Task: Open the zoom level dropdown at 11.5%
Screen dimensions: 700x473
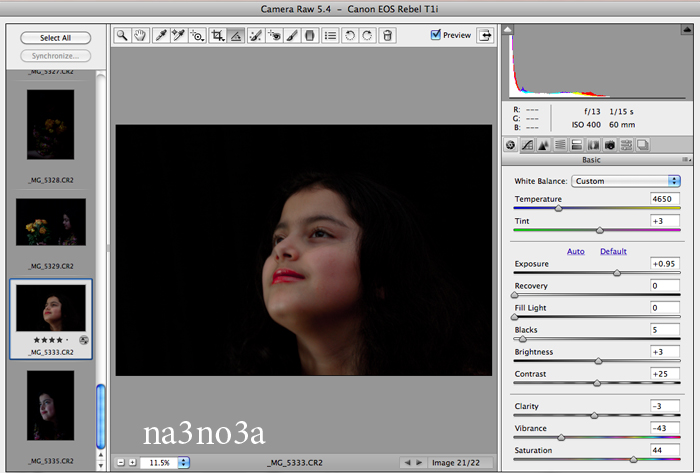Action: 161,463
